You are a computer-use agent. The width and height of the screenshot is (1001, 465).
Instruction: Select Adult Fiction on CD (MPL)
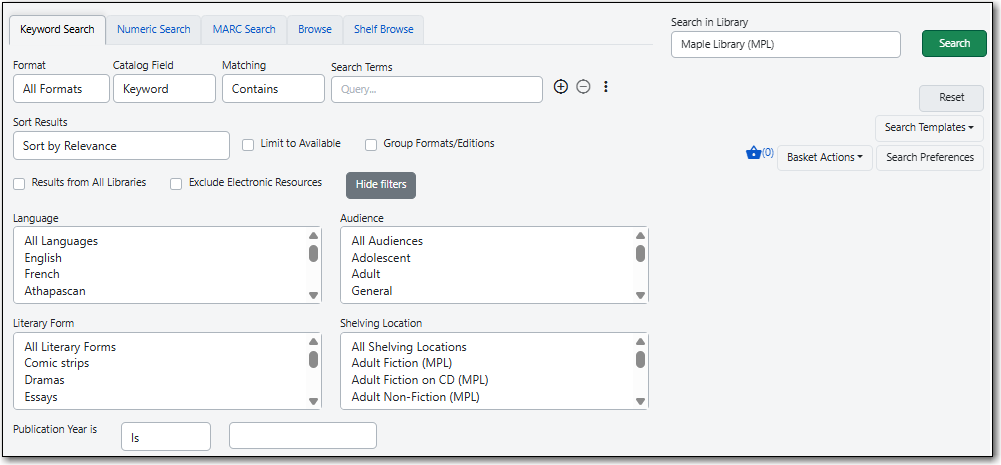click(419, 380)
